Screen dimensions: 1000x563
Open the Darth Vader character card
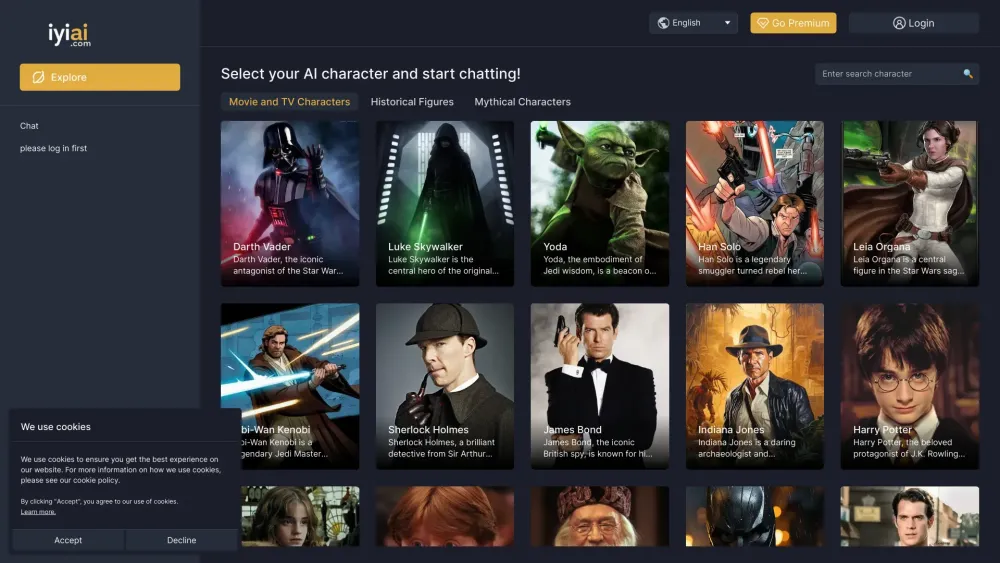pos(290,204)
